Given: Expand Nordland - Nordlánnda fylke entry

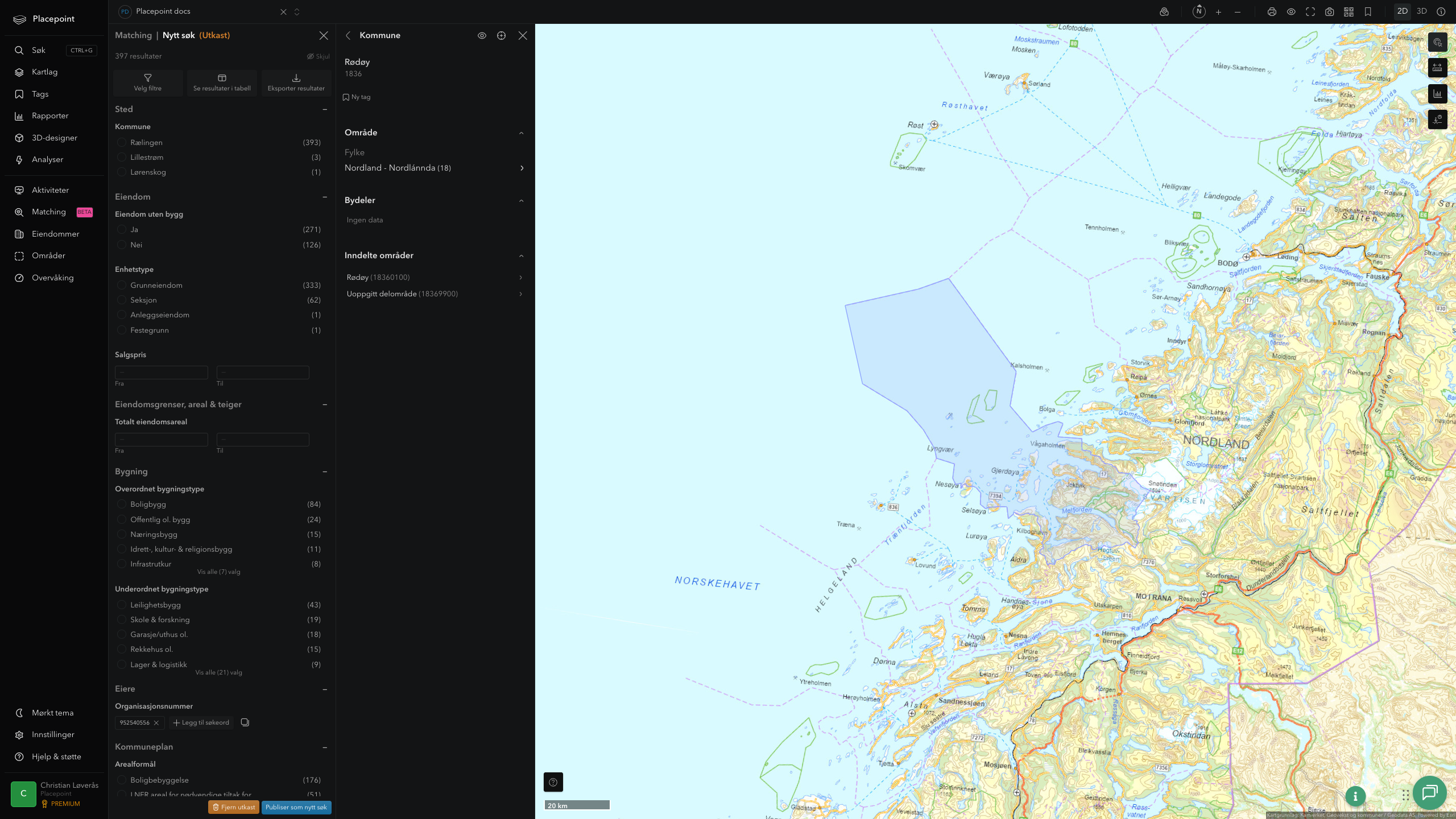Looking at the screenshot, I should click(x=435, y=168).
